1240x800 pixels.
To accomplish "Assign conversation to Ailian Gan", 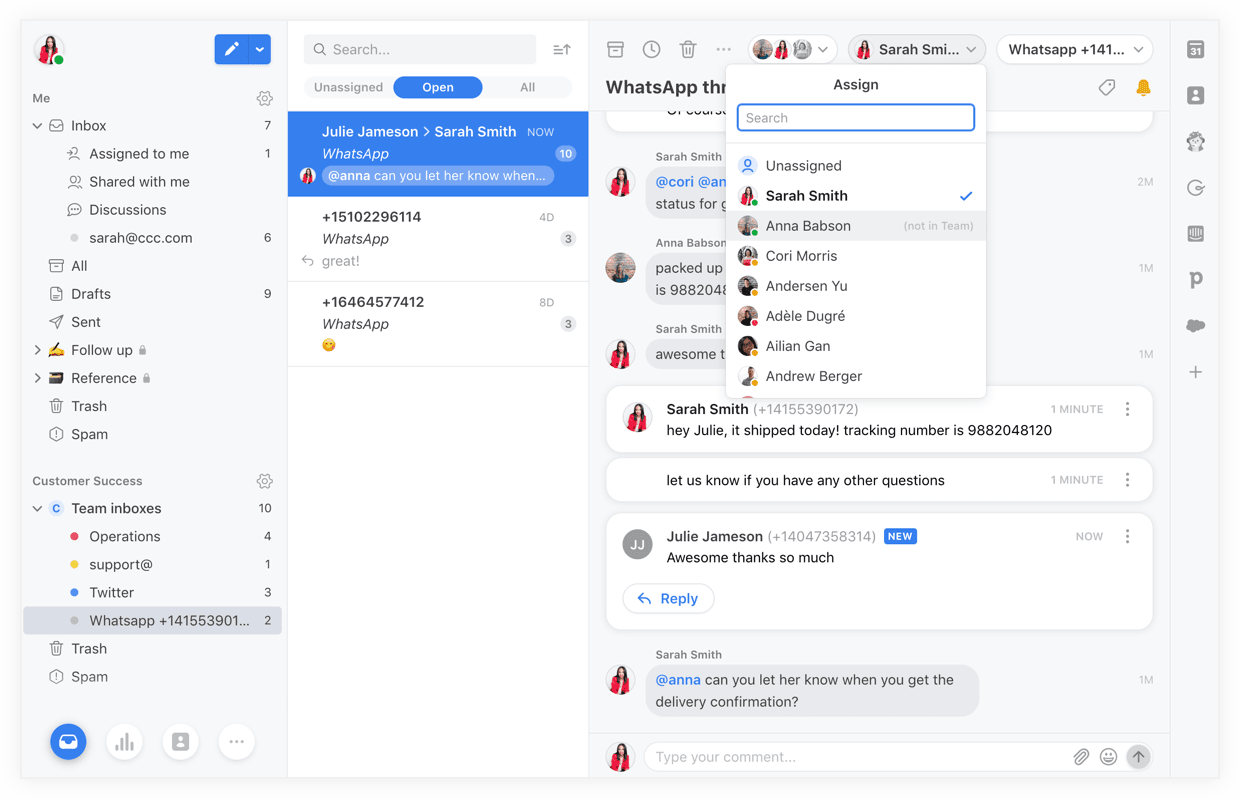I will point(856,346).
